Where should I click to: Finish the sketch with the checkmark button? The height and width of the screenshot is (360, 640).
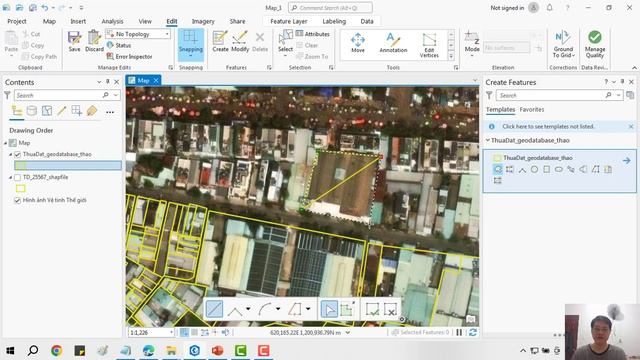click(372, 309)
